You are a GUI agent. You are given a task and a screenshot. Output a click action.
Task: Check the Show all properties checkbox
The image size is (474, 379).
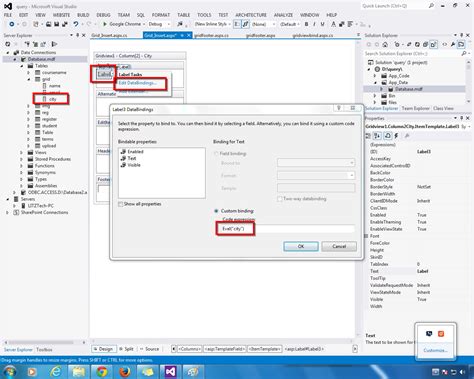(x=120, y=204)
